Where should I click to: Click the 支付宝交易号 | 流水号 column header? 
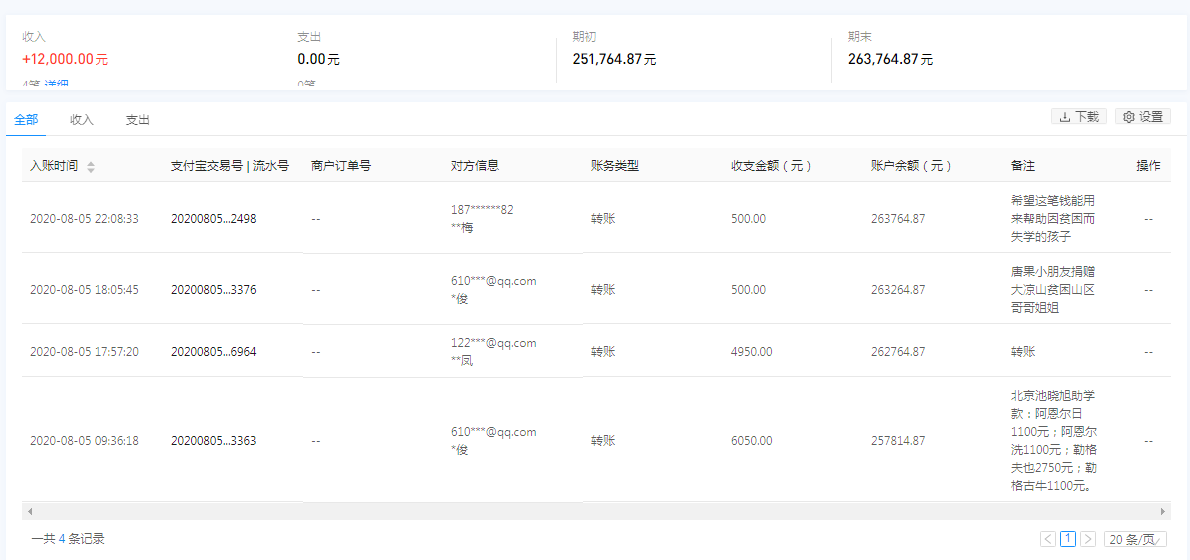229,166
